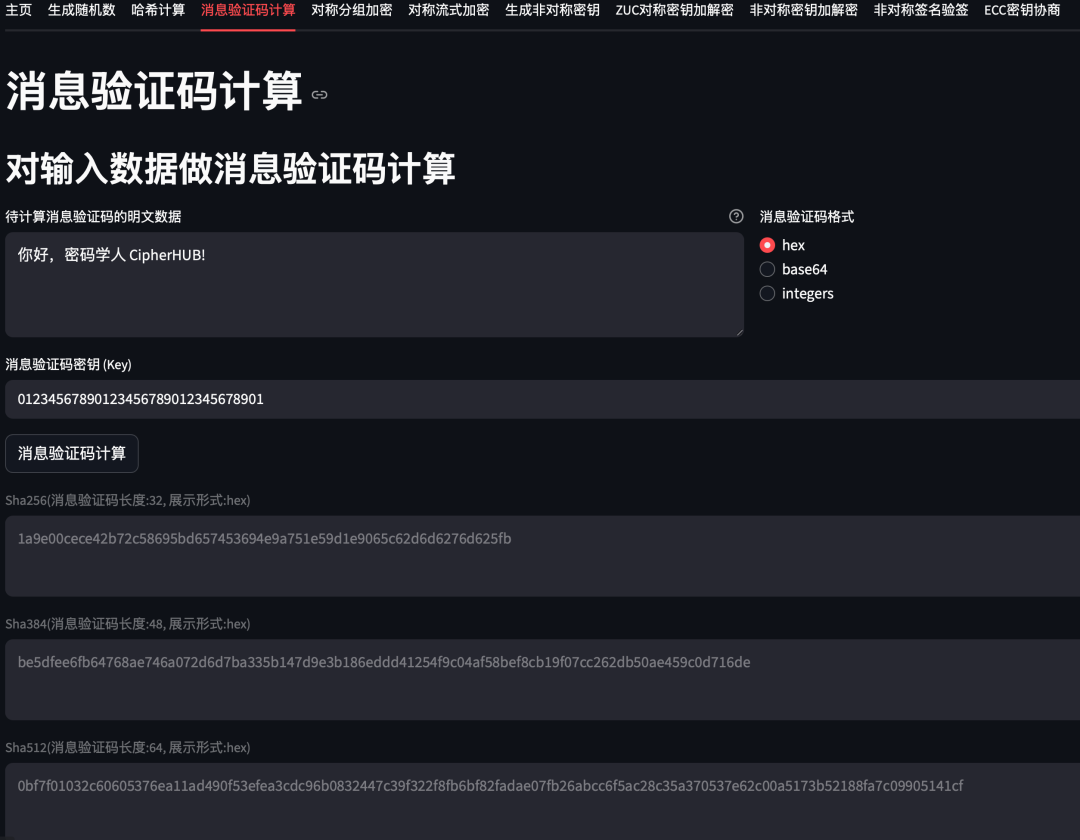The height and width of the screenshot is (840, 1080).
Task: Open the 对称分组加密 tab
Action: pos(351,10)
